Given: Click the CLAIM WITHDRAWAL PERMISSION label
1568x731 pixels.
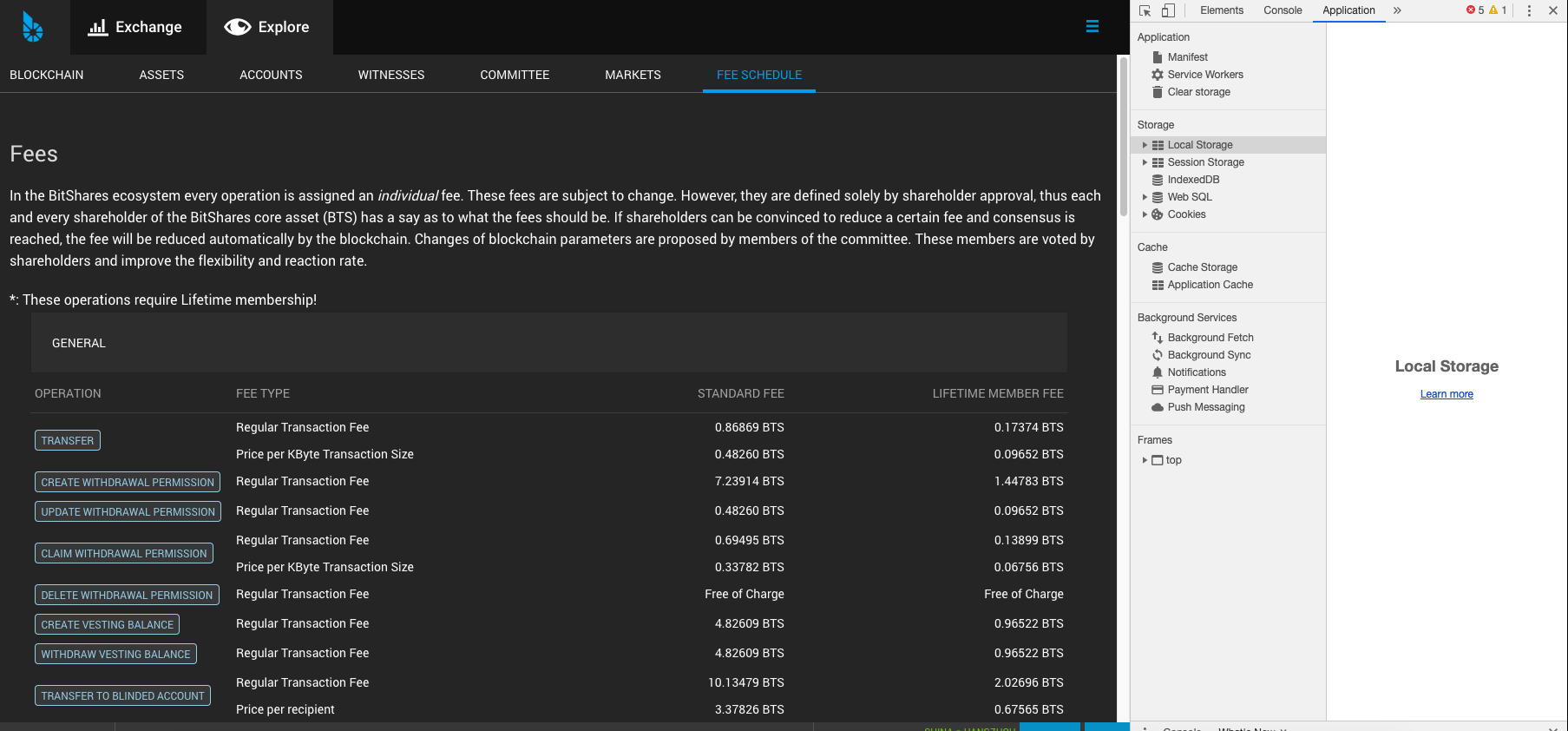Looking at the screenshot, I should point(124,553).
